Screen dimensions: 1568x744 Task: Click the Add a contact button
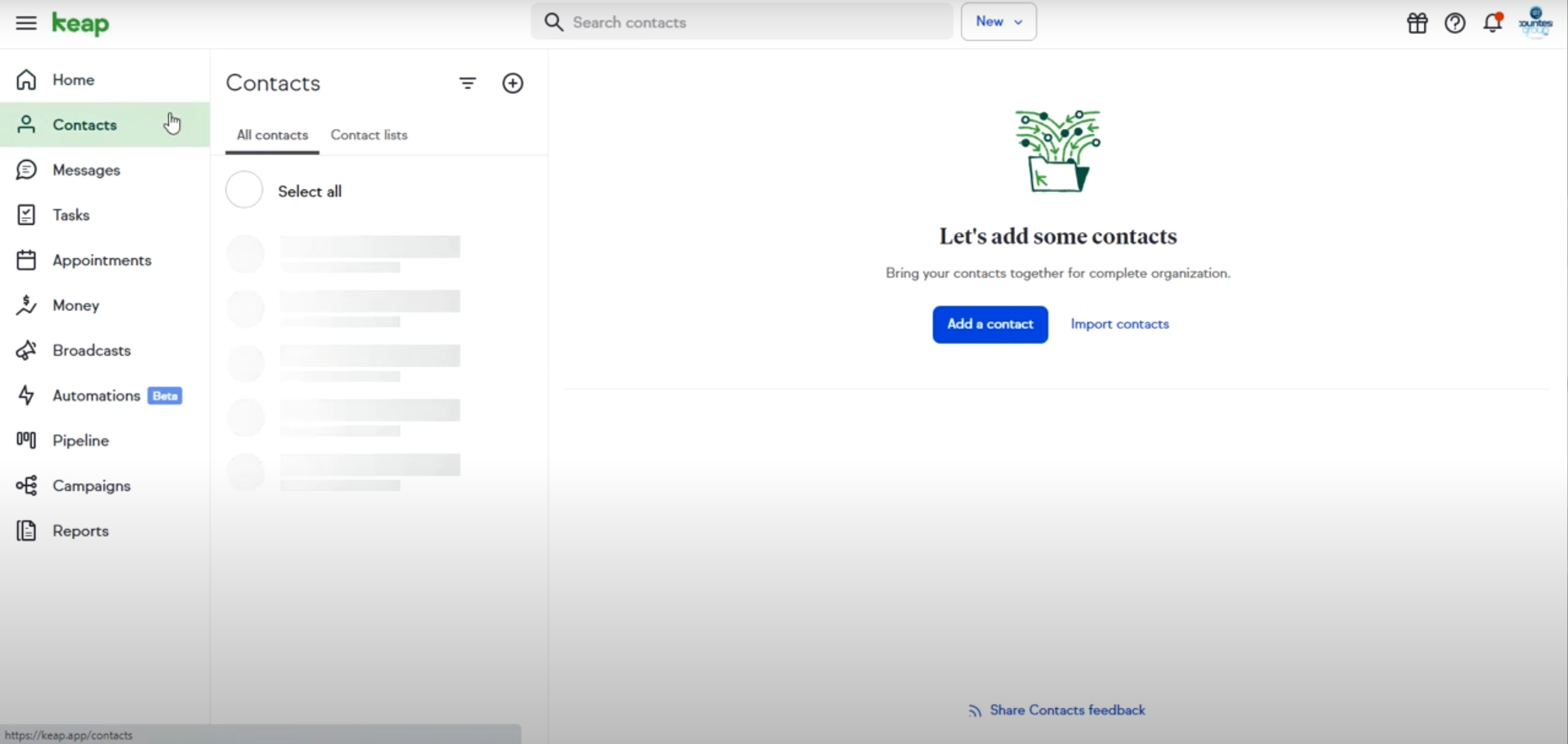coord(989,324)
